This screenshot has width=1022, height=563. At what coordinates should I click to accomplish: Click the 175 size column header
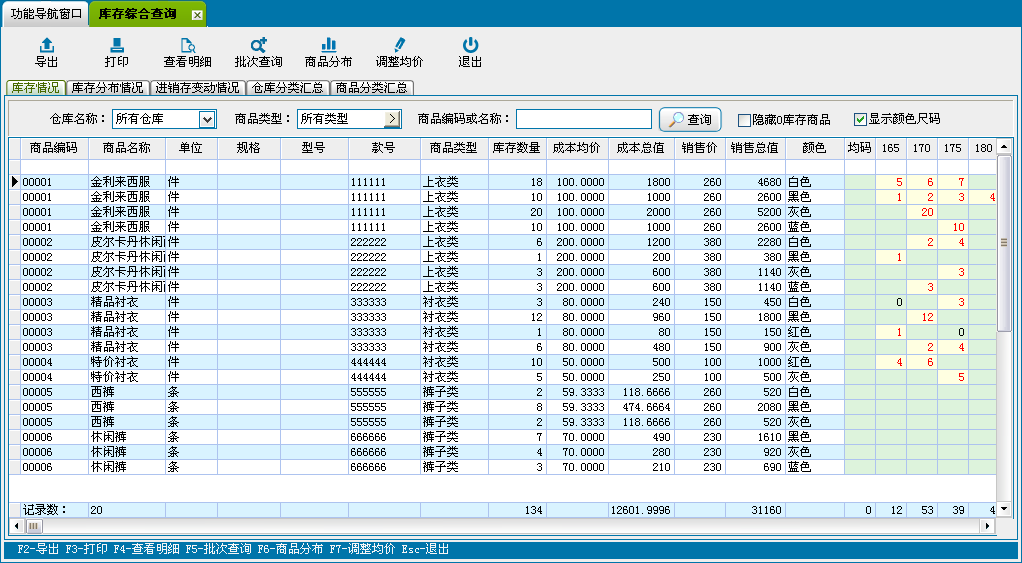[953, 148]
